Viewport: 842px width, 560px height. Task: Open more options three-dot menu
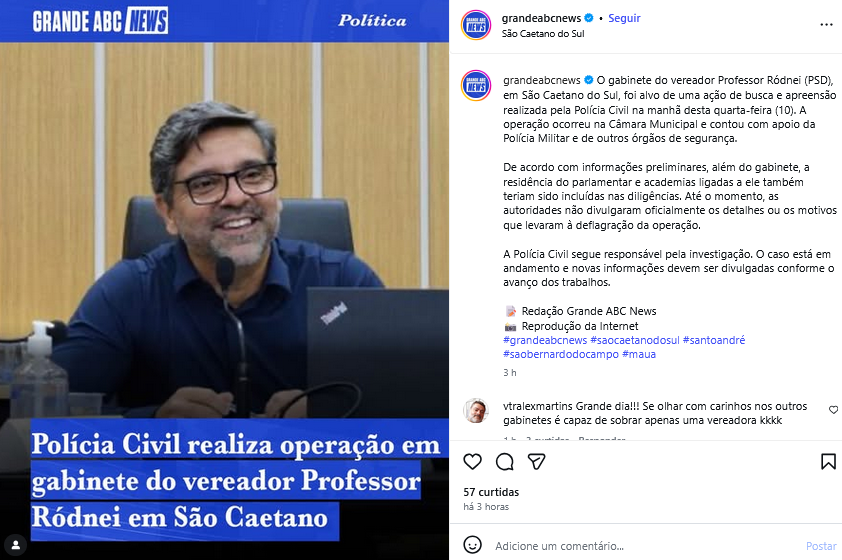coord(826,25)
